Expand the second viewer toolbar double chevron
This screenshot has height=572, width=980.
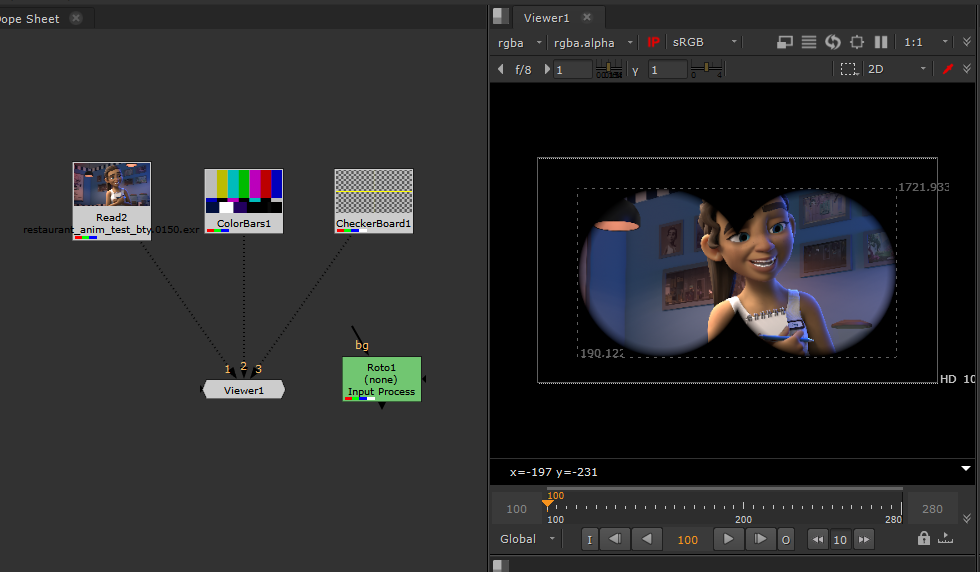click(x=967, y=69)
